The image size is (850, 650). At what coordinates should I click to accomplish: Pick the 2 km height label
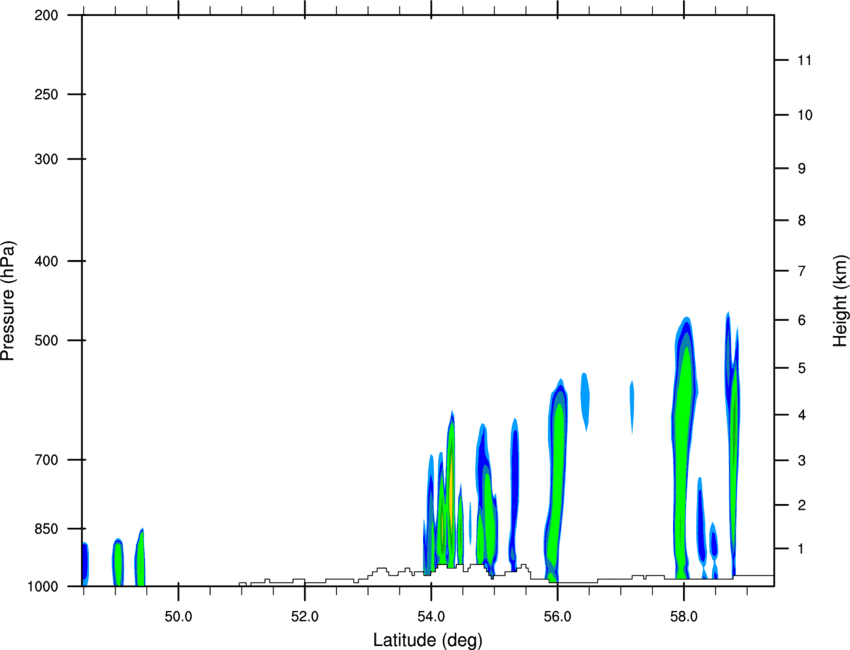coord(802,505)
